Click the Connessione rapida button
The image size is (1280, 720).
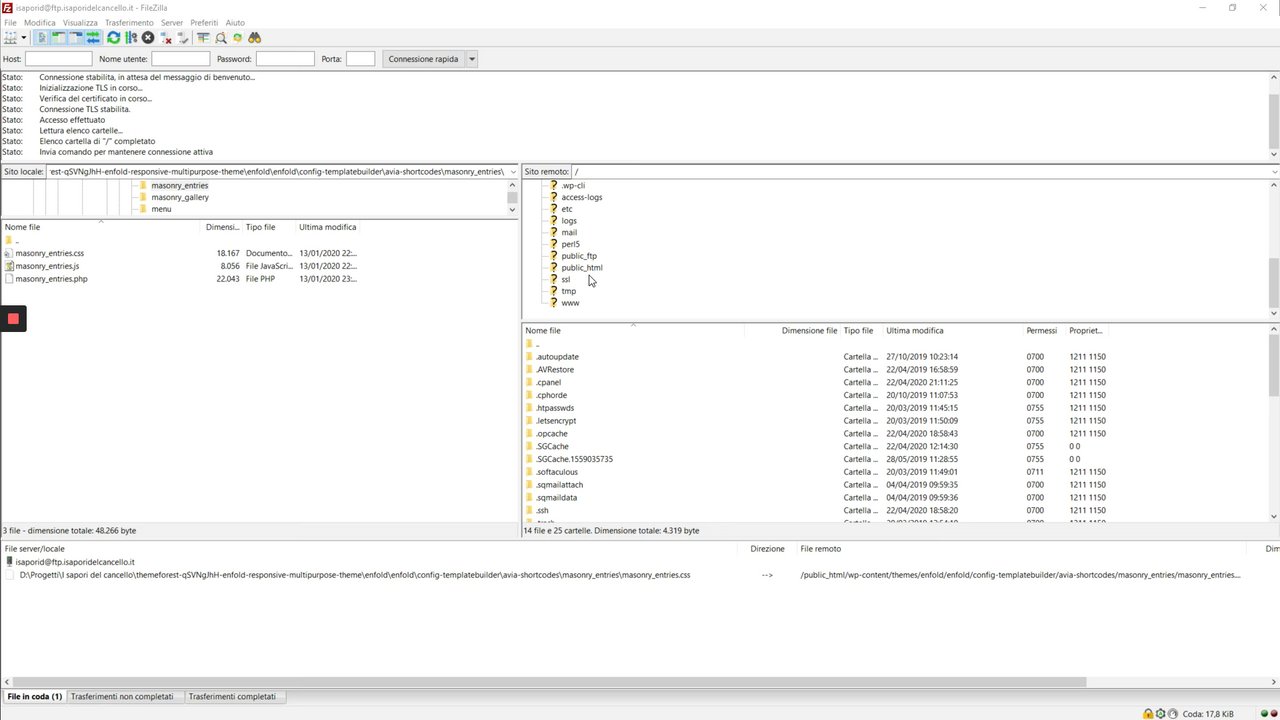point(423,59)
